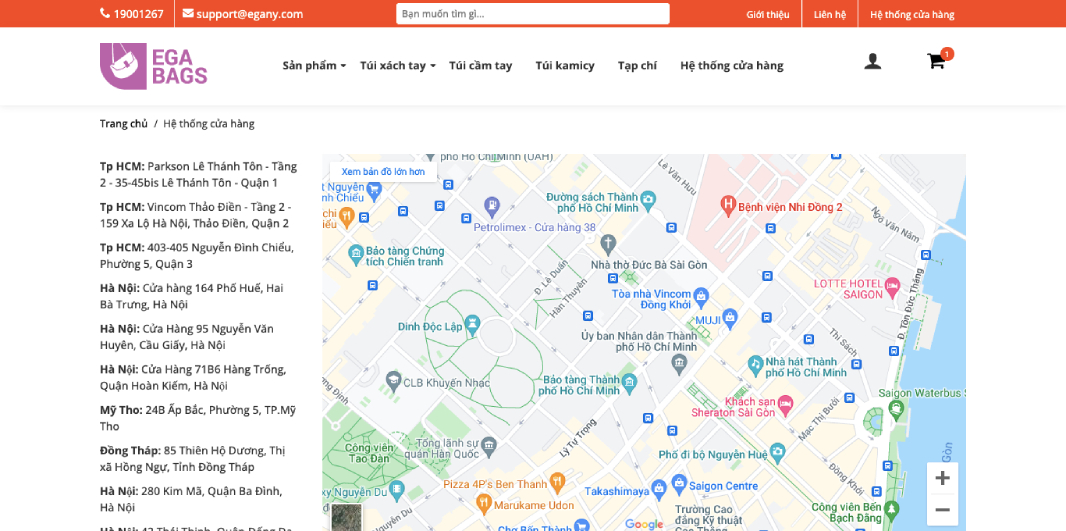Open the user account icon
This screenshot has height=531, width=1066.
pyautogui.click(x=873, y=62)
